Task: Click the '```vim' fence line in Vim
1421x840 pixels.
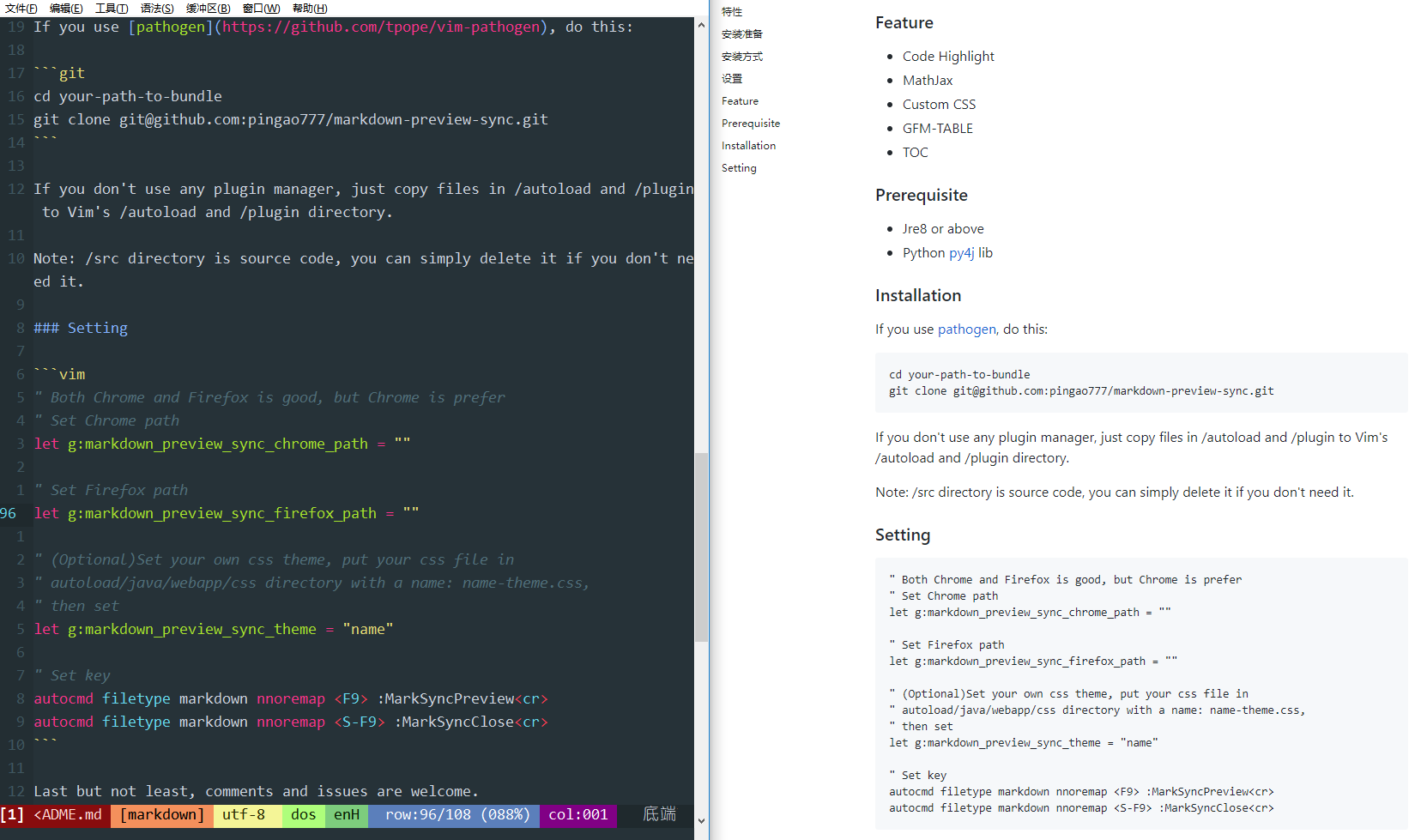Action: 59,374
